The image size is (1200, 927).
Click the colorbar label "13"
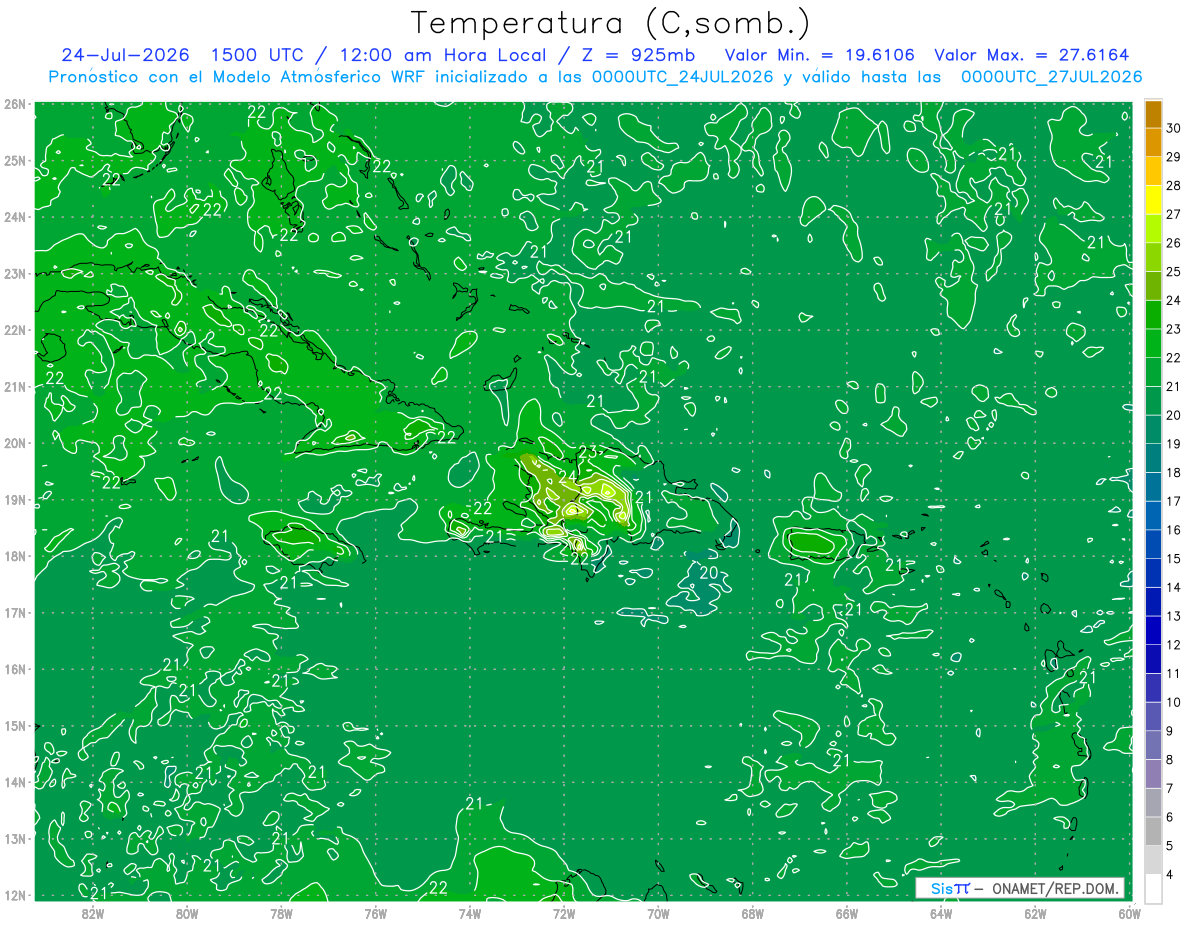[1173, 616]
